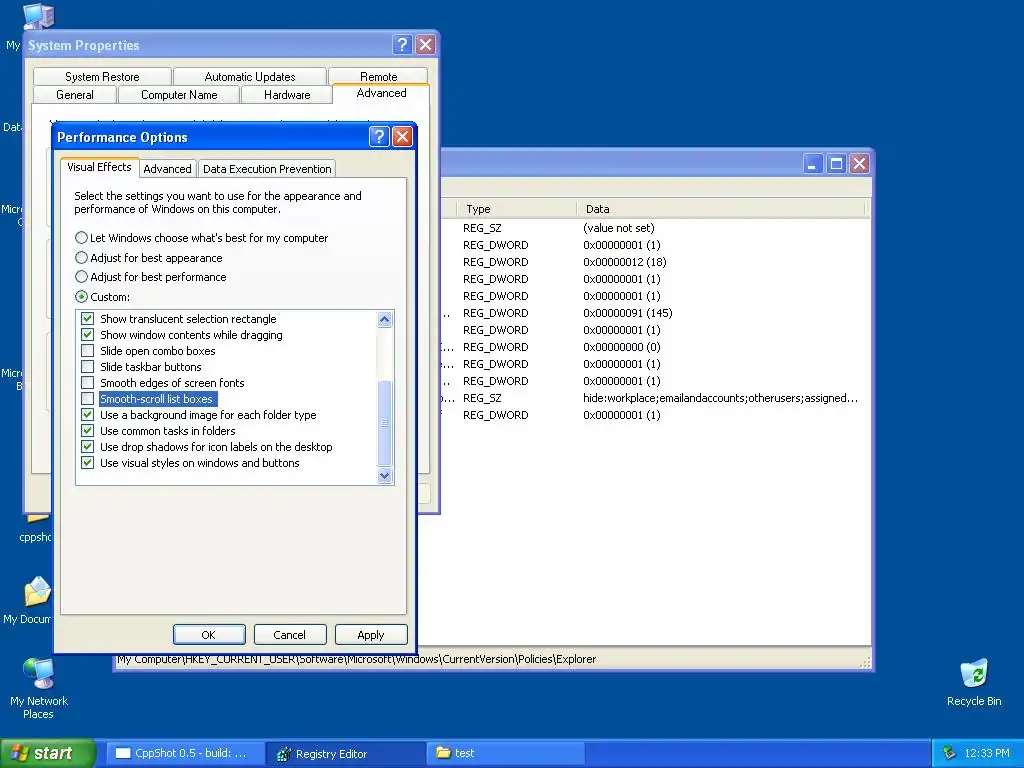
Task: Minimize the Registry Editor window
Action: coord(812,163)
